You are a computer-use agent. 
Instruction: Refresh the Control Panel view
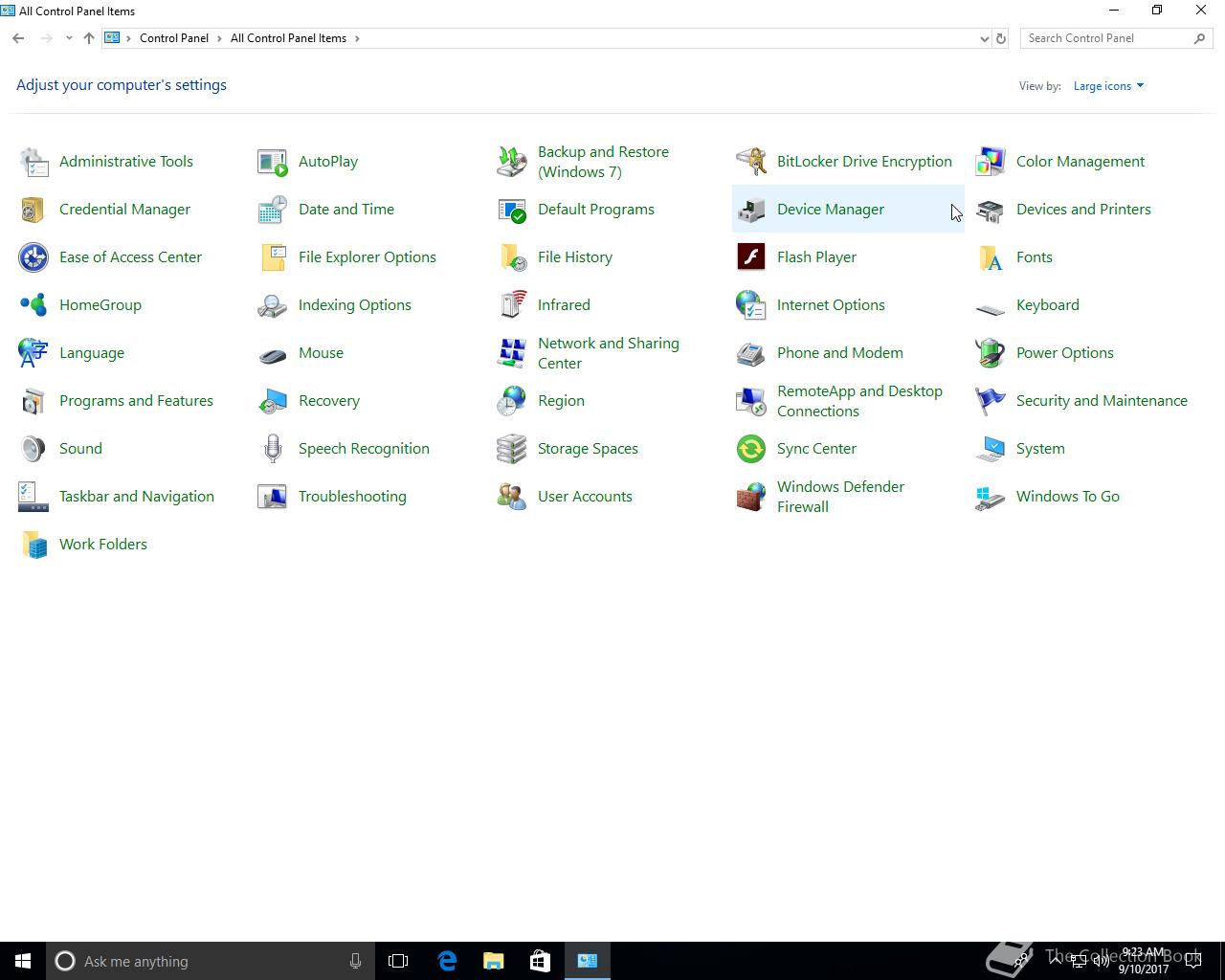coord(1001,38)
